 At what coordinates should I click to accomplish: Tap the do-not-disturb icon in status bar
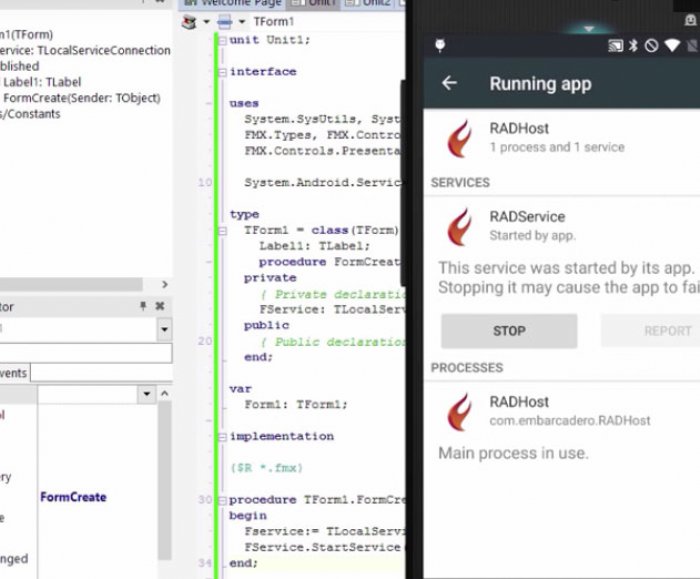(651, 46)
